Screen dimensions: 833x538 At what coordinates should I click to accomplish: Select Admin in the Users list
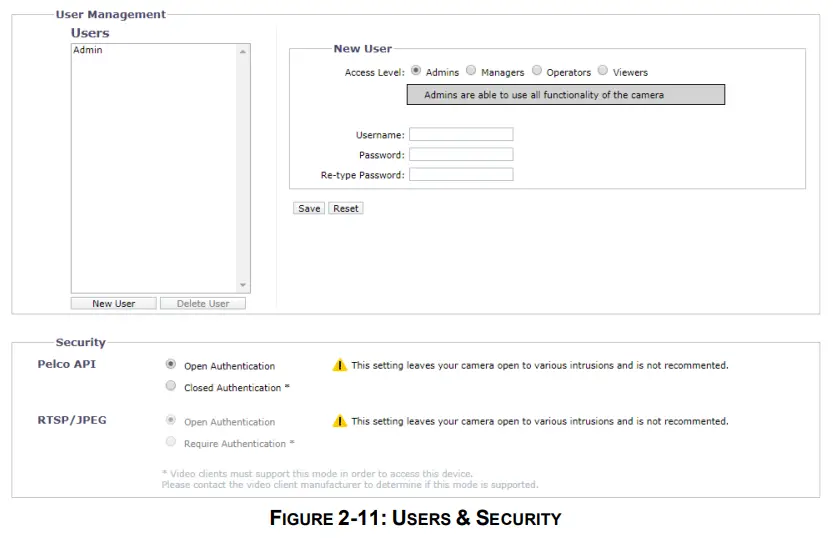tap(88, 50)
